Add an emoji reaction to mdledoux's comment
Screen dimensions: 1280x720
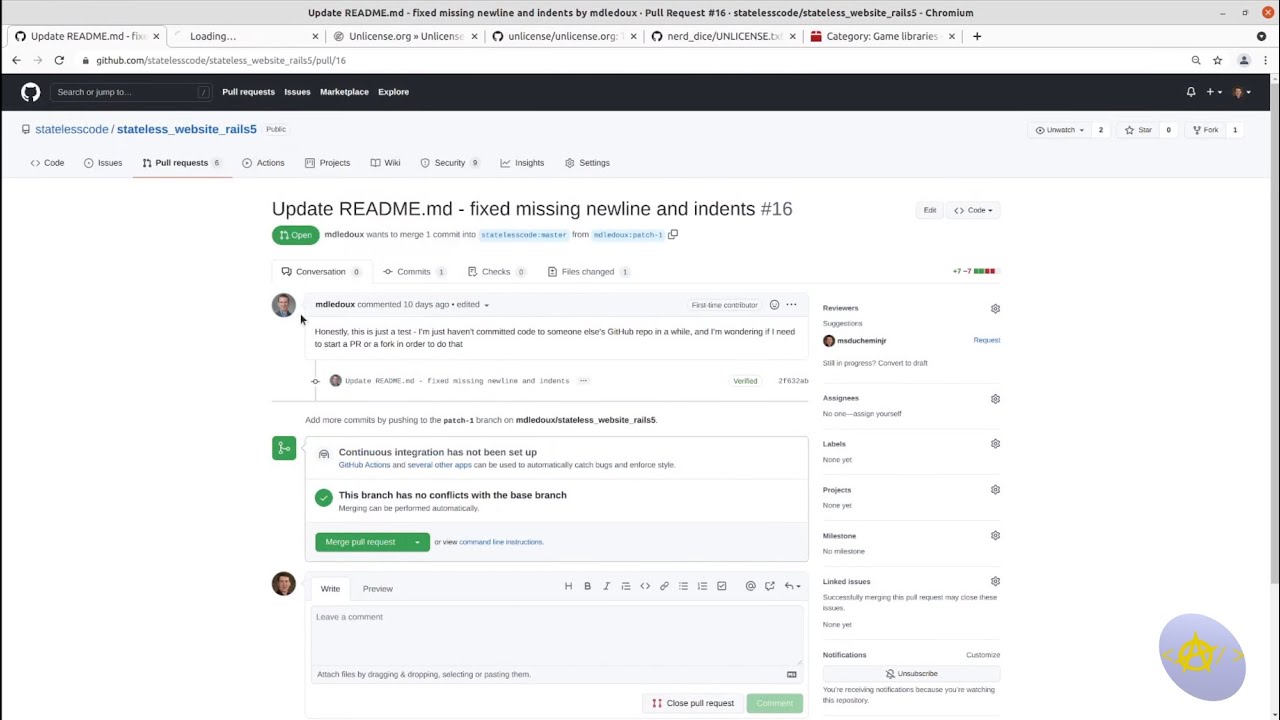774,305
